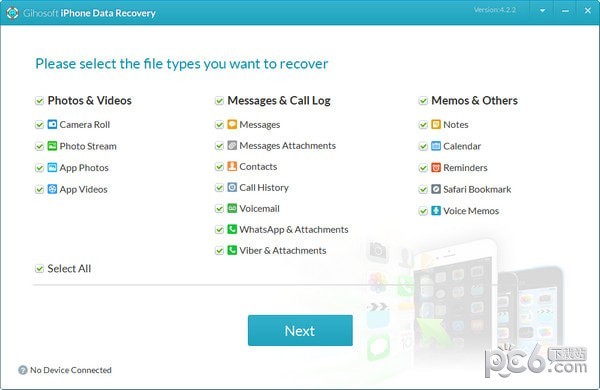Click the orange Messages icon

point(232,124)
